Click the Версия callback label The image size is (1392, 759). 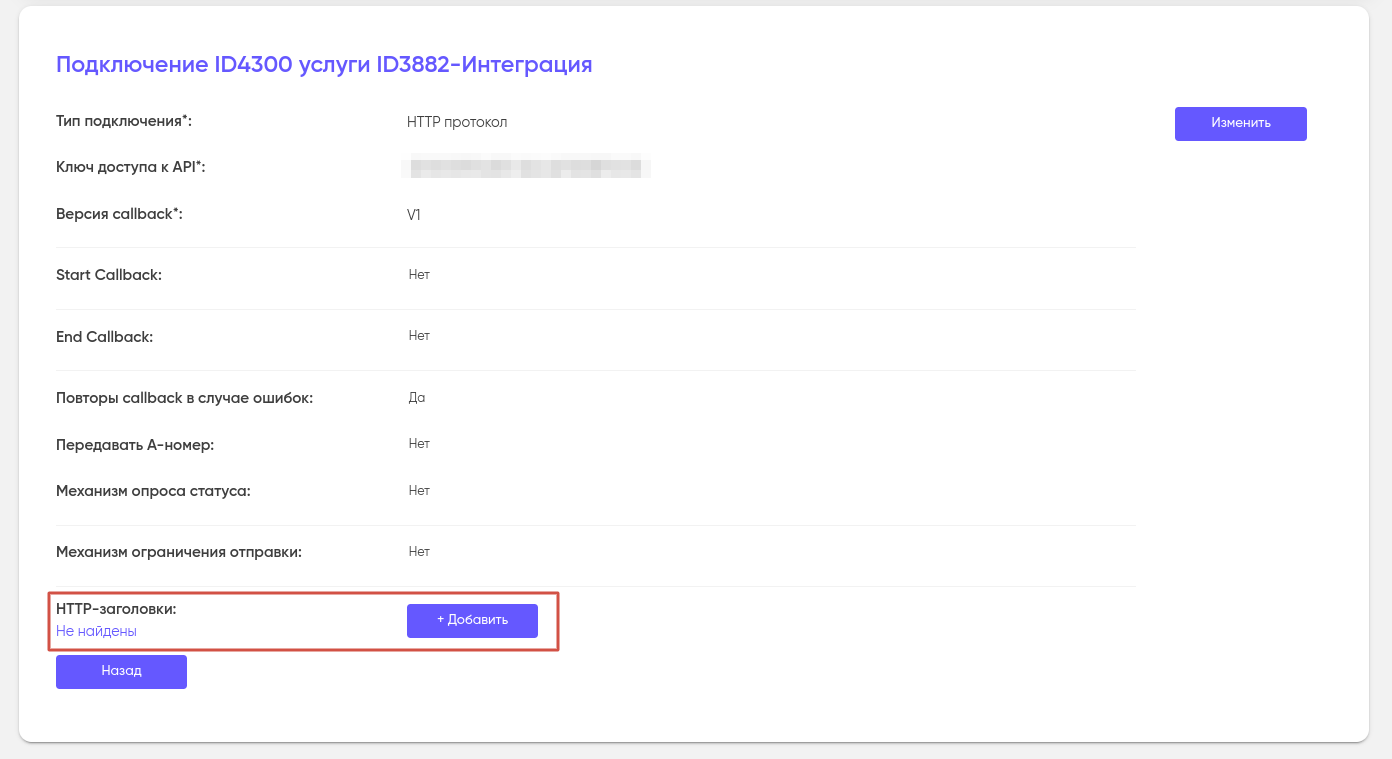click(119, 214)
